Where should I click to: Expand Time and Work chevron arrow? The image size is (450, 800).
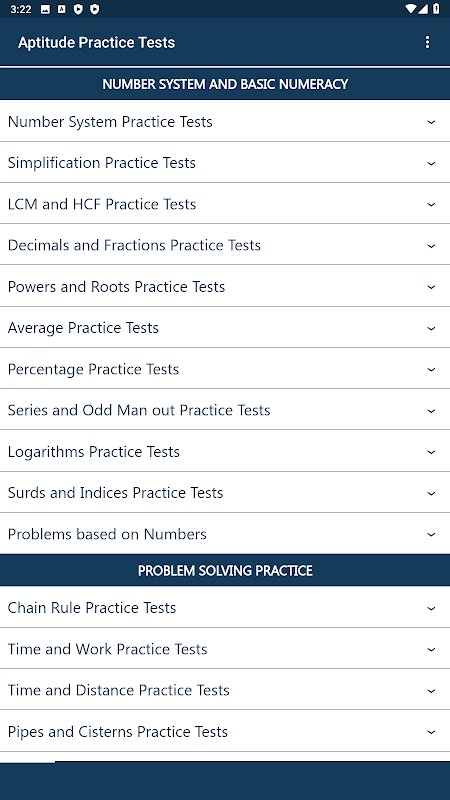tap(431, 649)
